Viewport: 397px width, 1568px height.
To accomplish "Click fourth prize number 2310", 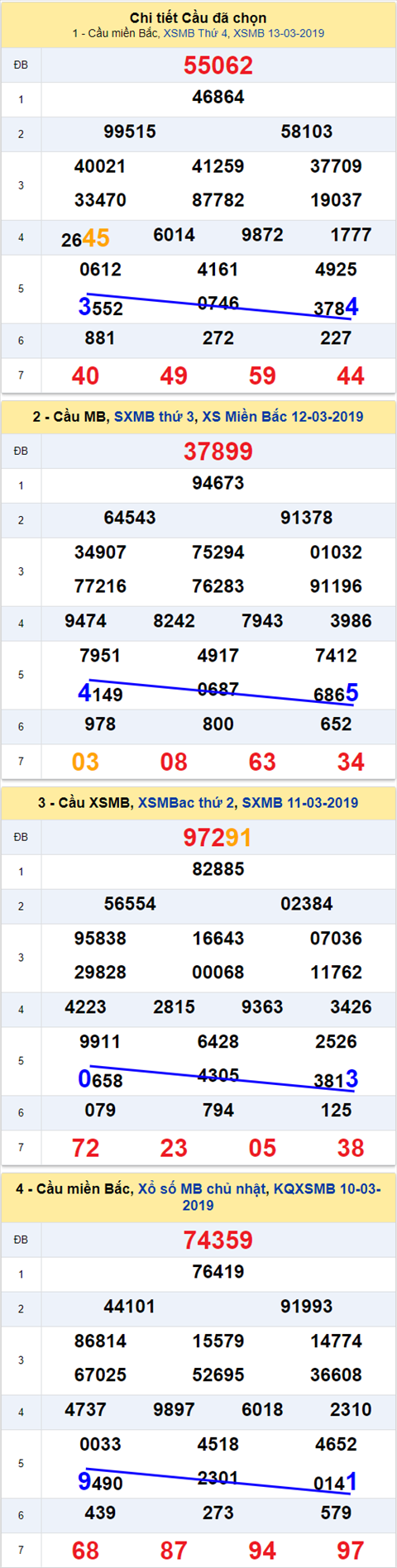I will coord(351,1410).
